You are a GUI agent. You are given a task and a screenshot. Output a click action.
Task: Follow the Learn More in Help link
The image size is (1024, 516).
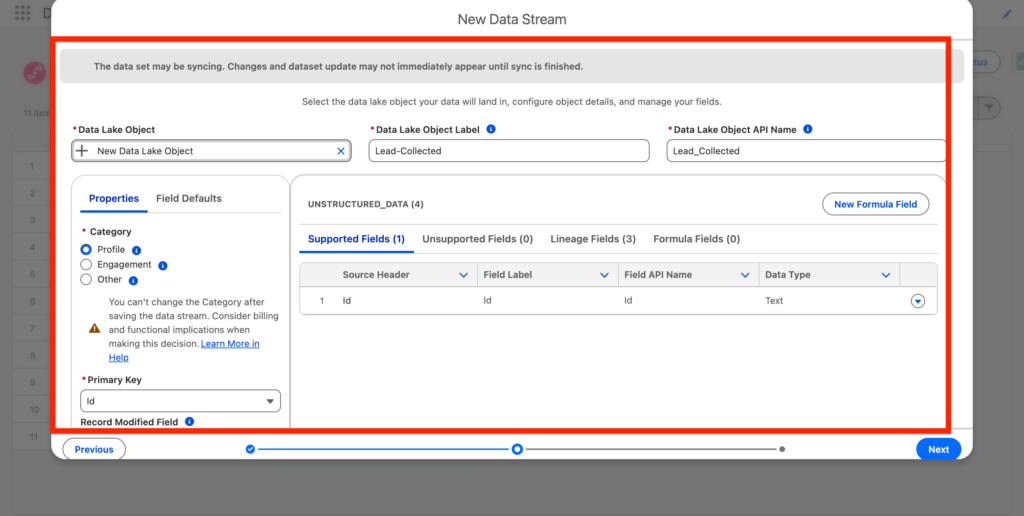(230, 344)
